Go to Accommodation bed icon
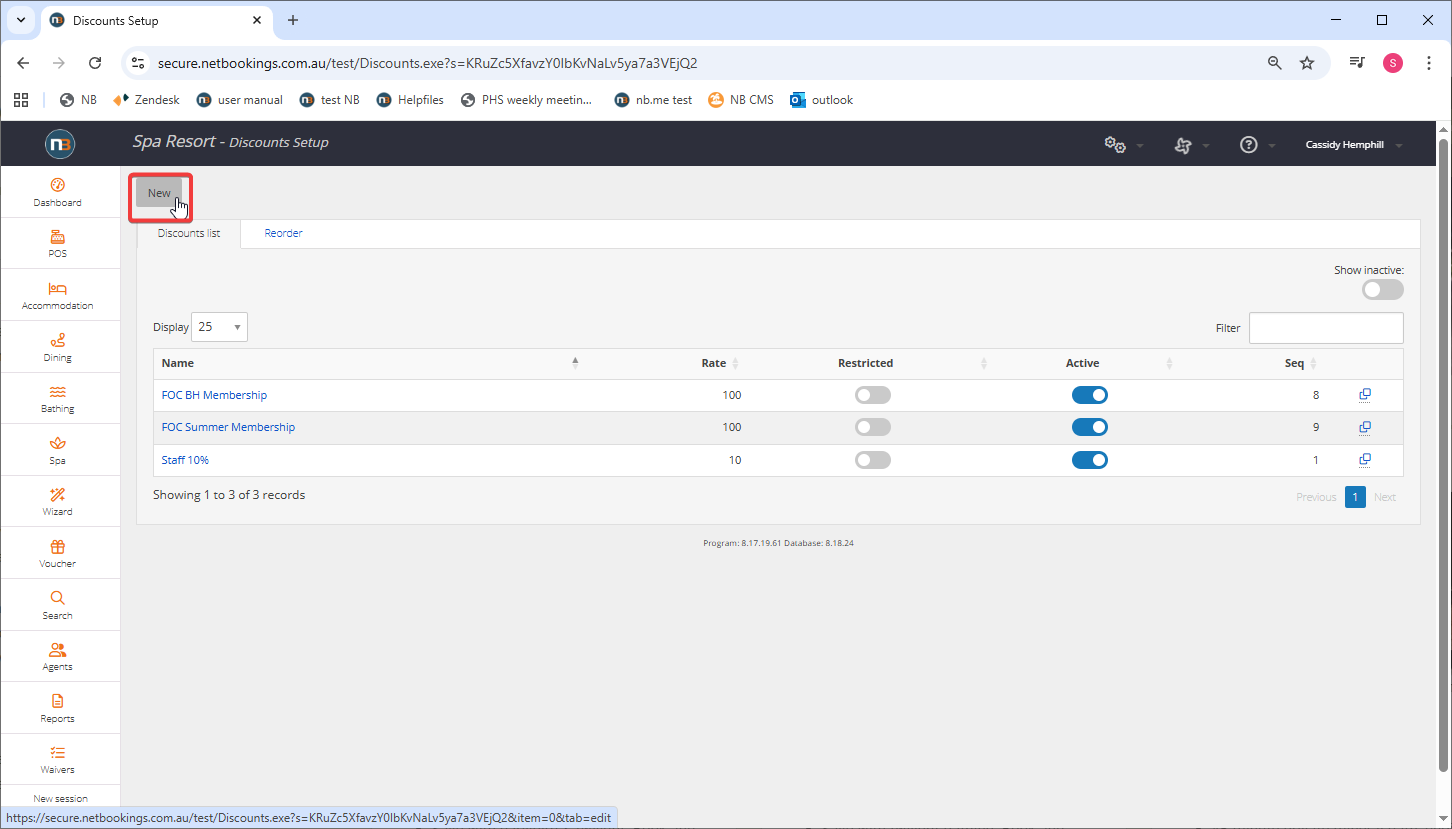1452x829 pixels. point(57,289)
